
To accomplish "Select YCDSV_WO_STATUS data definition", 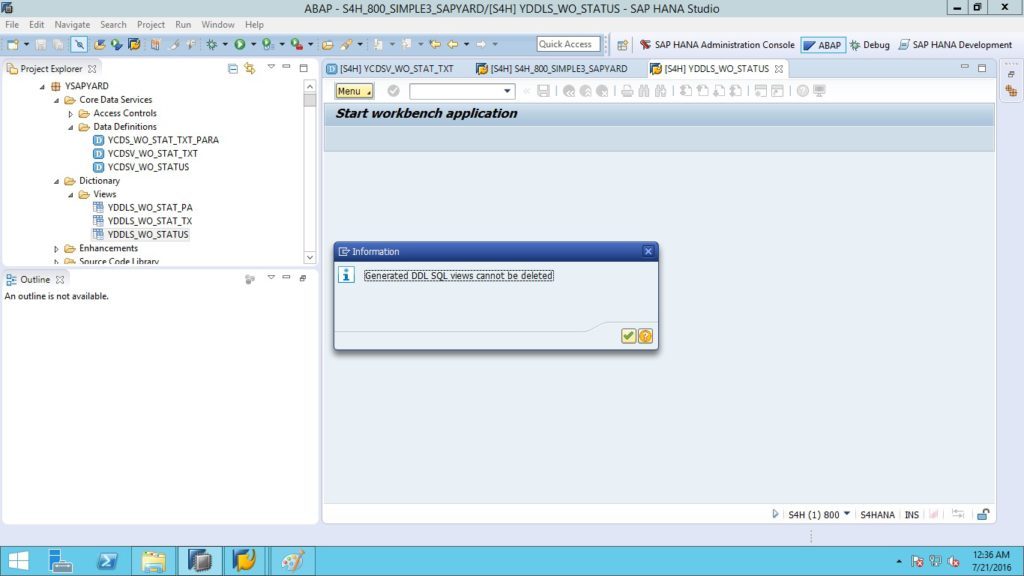I will (x=148, y=167).
